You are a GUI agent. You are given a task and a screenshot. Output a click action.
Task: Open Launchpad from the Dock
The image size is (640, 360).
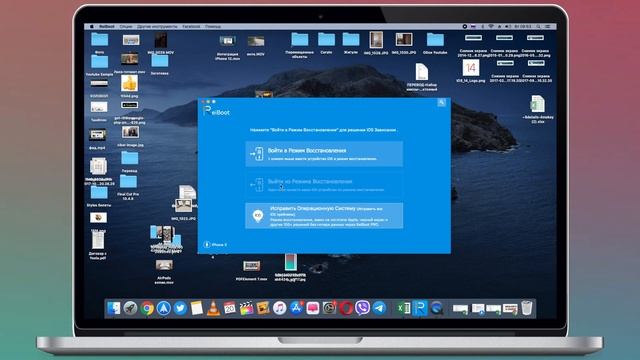coord(130,308)
